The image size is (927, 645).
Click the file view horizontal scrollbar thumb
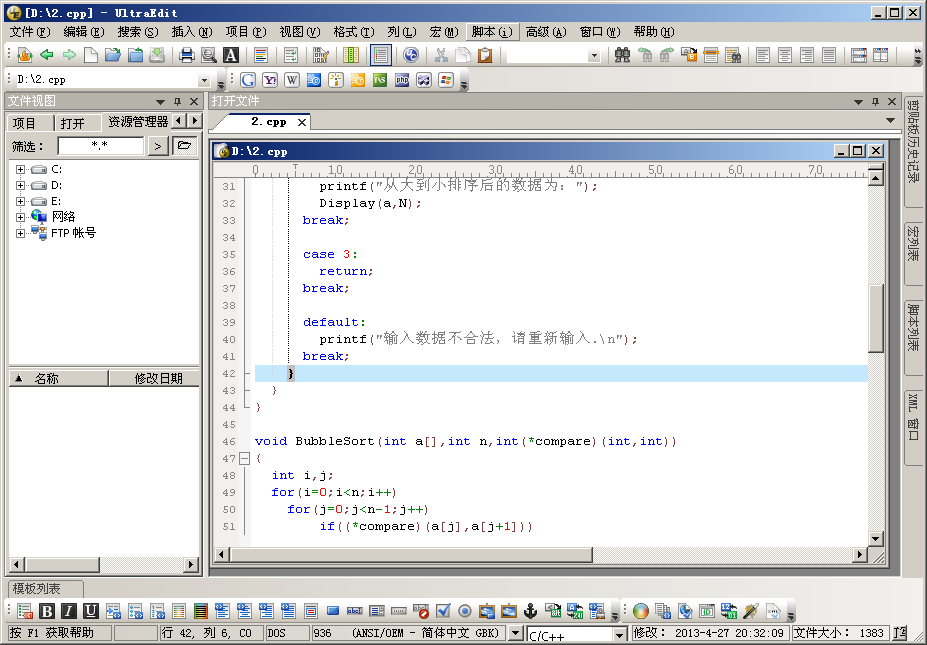(x=61, y=565)
